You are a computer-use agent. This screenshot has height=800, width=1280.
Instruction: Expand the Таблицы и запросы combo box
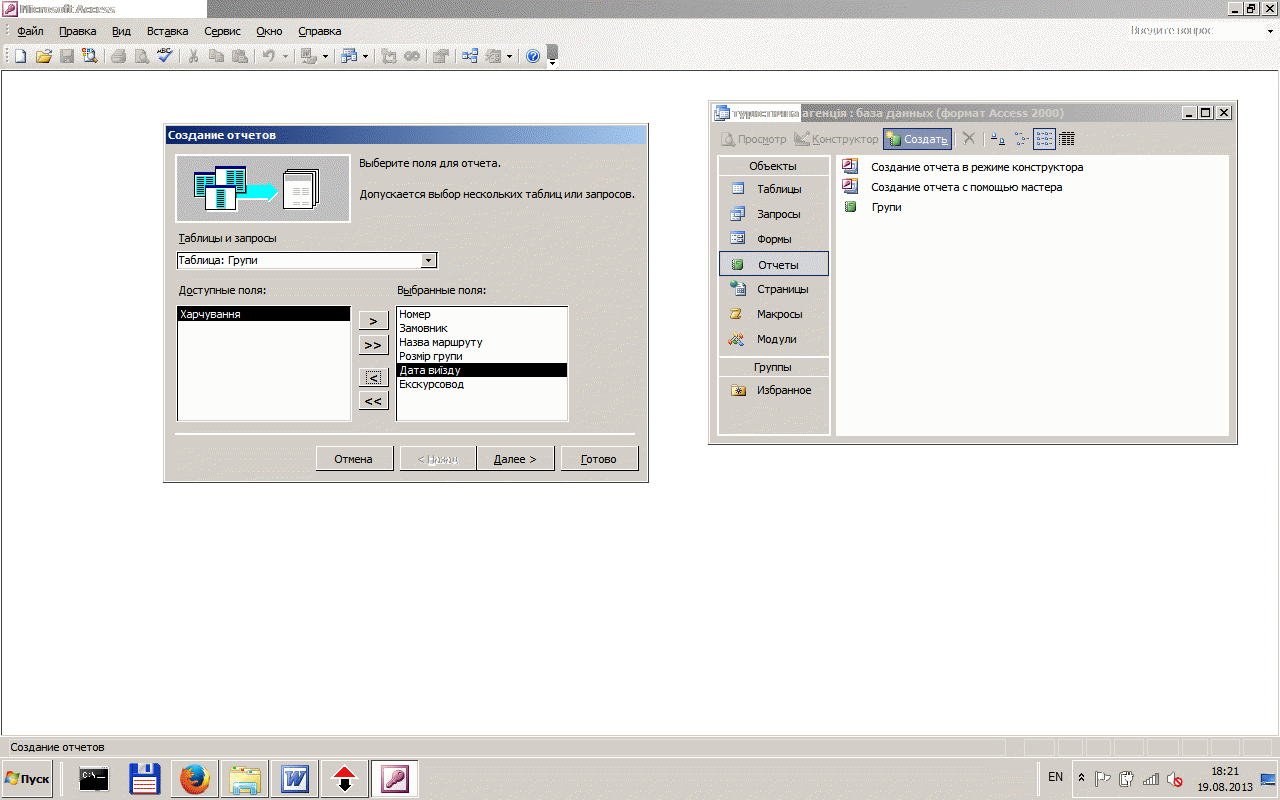(429, 260)
